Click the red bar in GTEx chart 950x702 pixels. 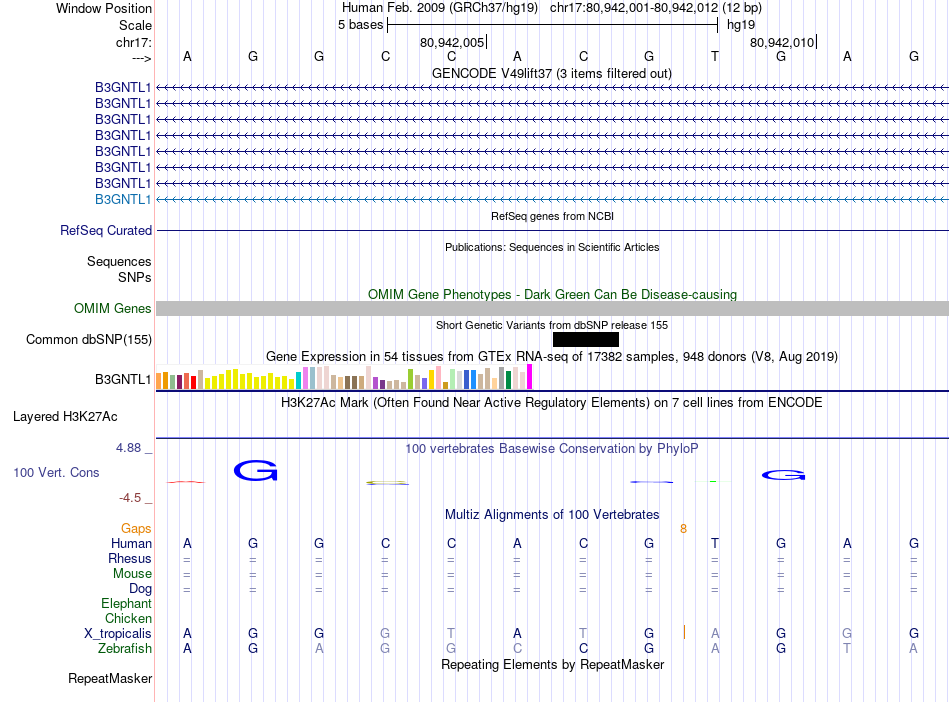click(x=193, y=382)
